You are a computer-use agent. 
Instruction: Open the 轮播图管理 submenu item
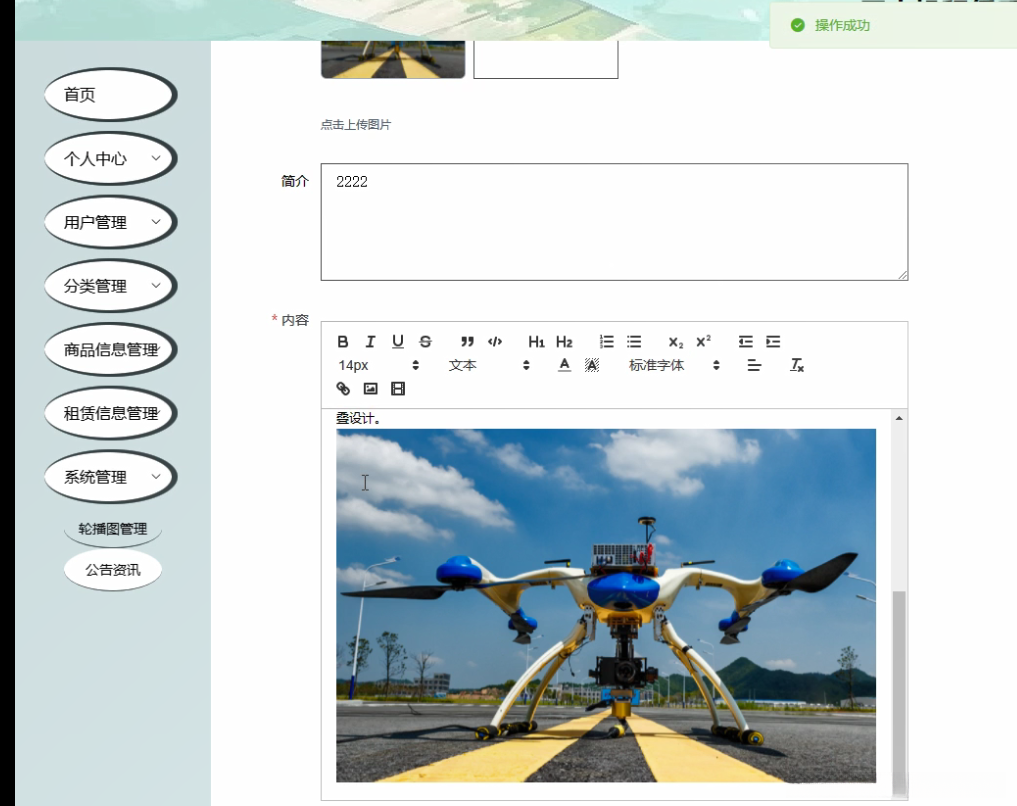(x=113, y=528)
